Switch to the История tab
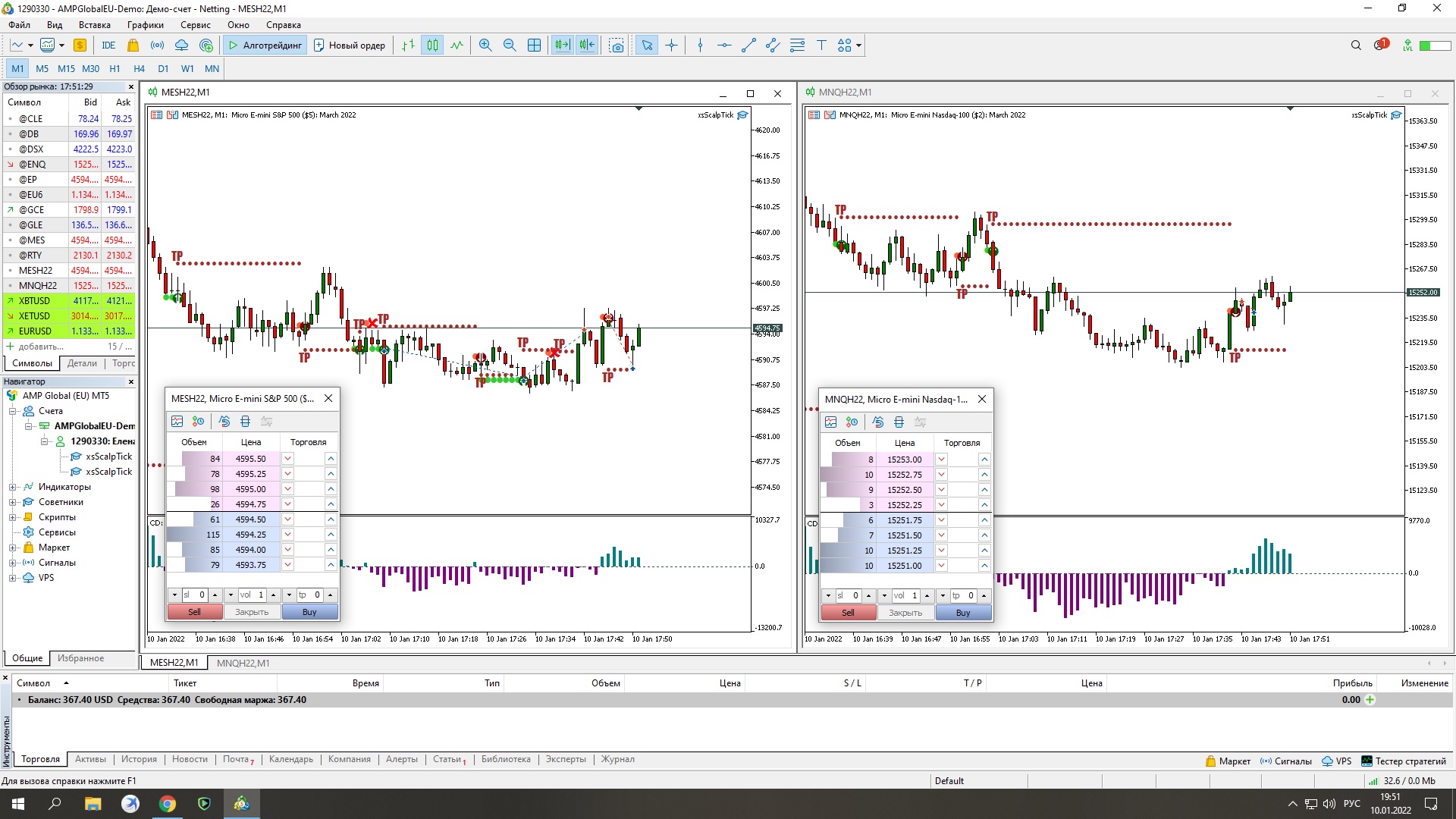The height and width of the screenshot is (819, 1456). tap(139, 759)
